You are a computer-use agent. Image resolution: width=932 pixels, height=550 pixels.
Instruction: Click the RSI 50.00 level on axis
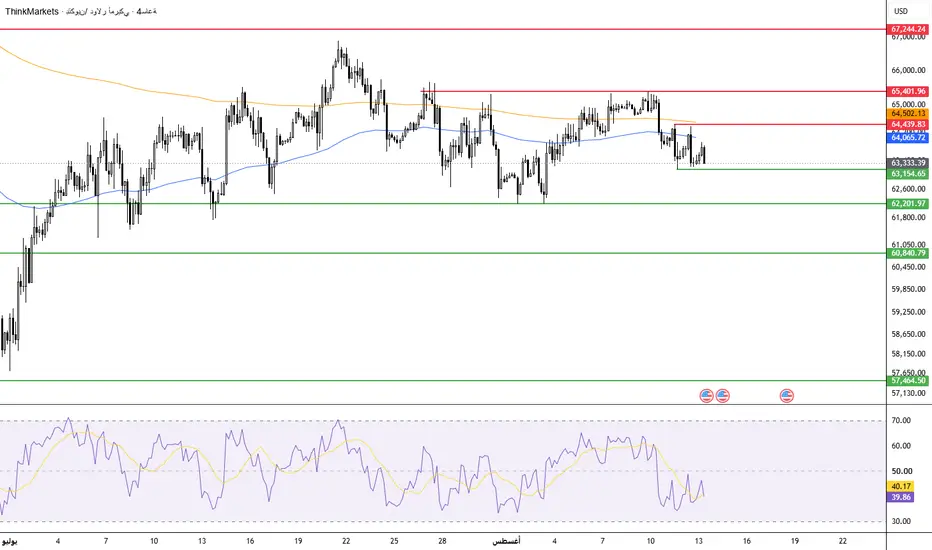tap(901, 471)
